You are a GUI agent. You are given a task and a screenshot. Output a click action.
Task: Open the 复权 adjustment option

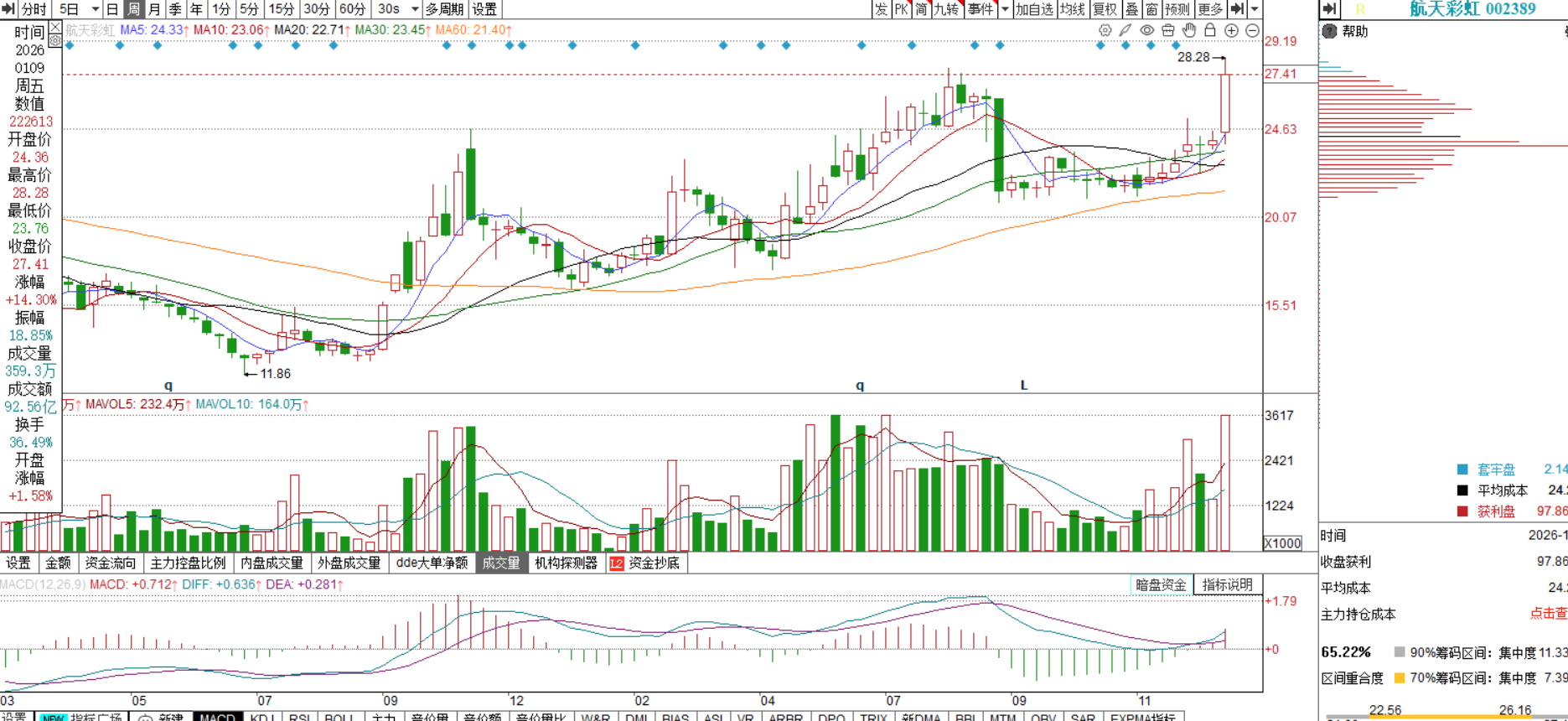(x=1105, y=9)
